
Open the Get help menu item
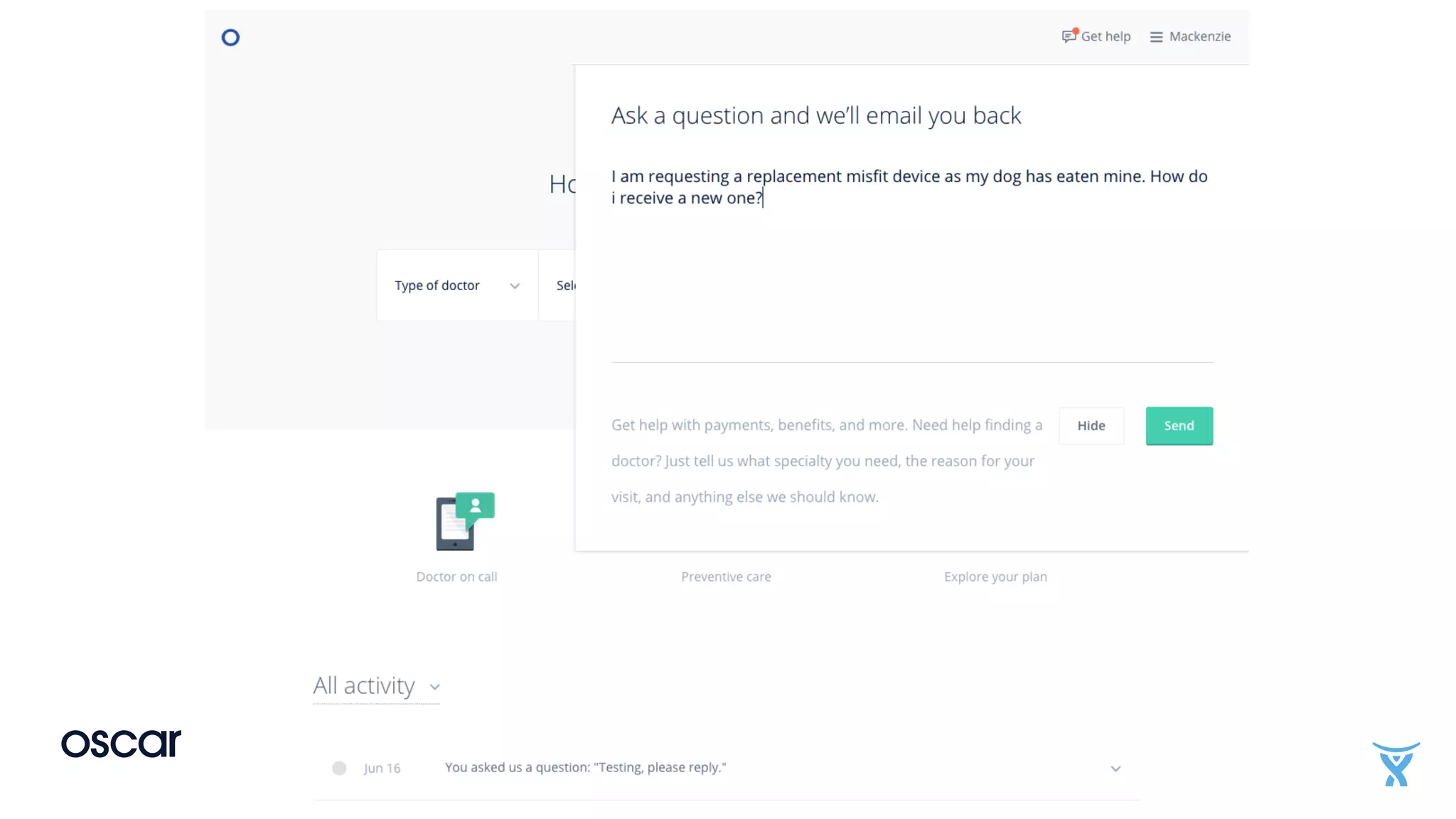[1105, 37]
